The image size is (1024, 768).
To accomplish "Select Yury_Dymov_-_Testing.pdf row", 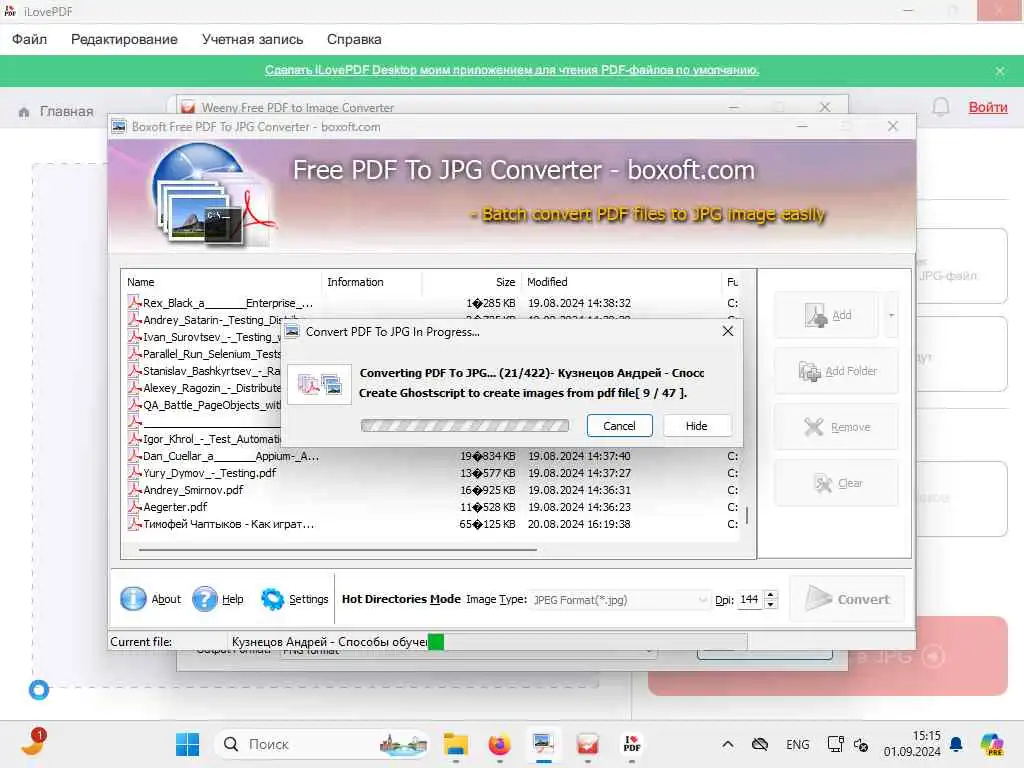I will point(432,473).
